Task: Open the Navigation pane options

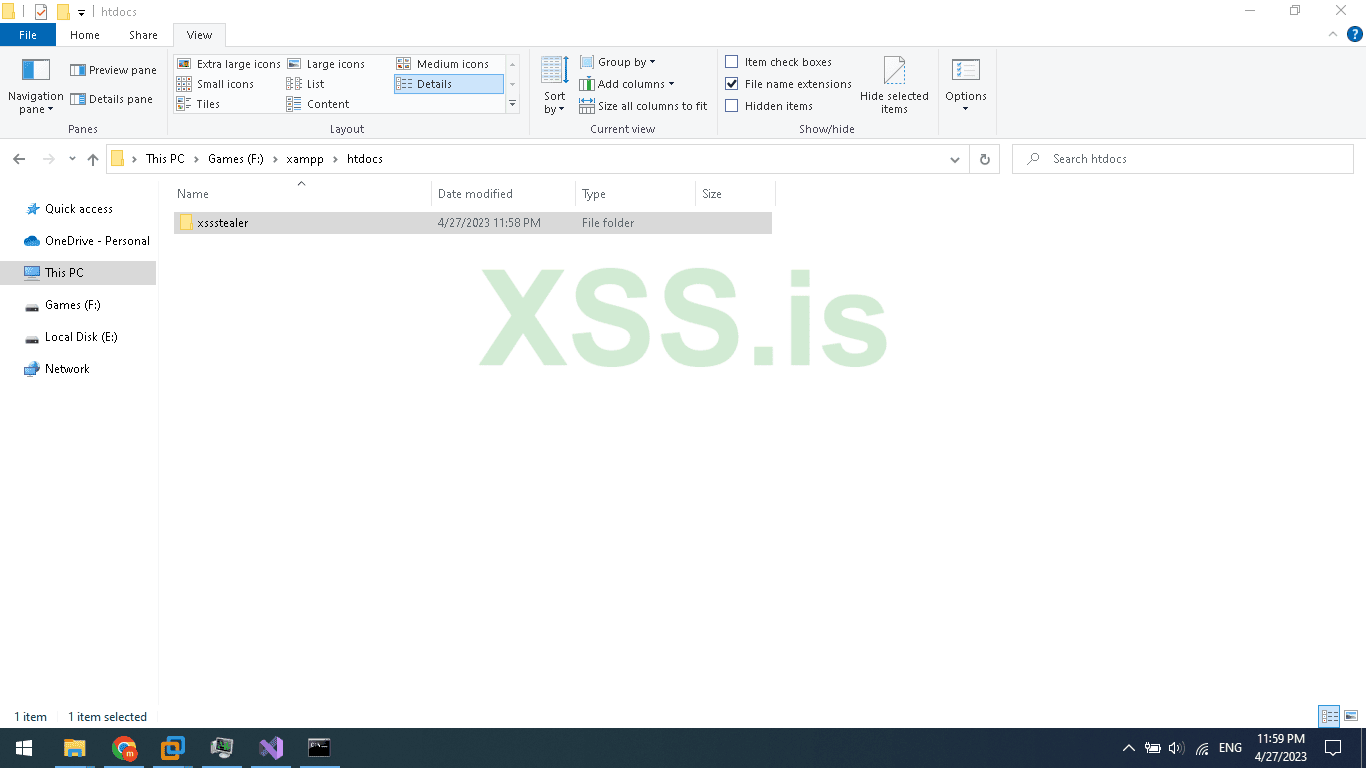Action: tap(35, 86)
